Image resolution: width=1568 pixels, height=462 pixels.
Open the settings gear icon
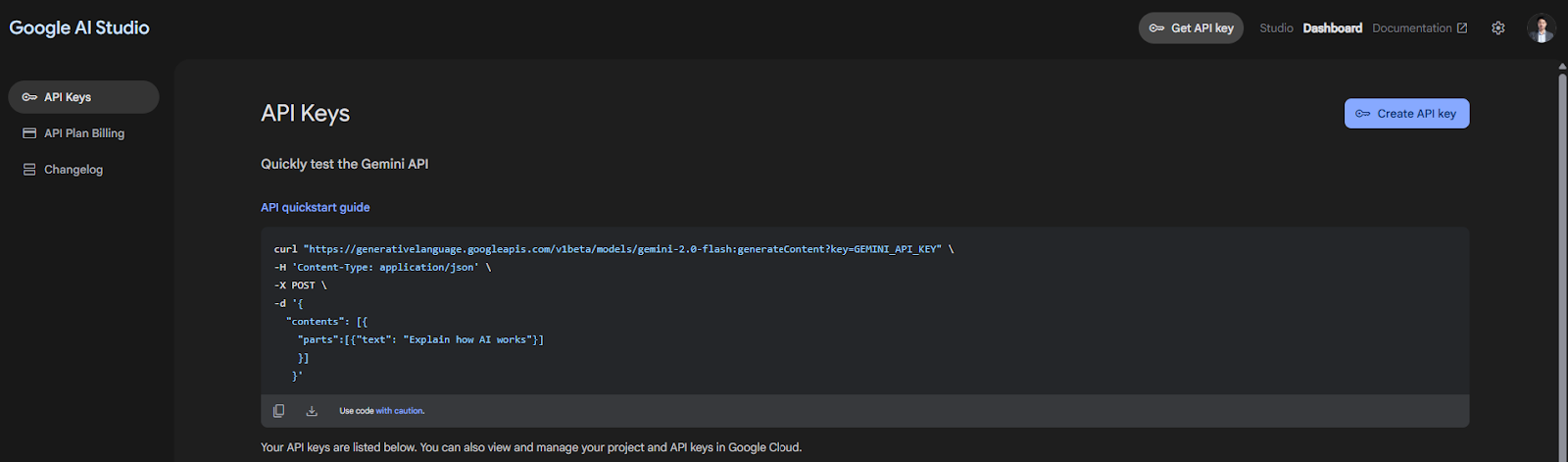(1498, 28)
